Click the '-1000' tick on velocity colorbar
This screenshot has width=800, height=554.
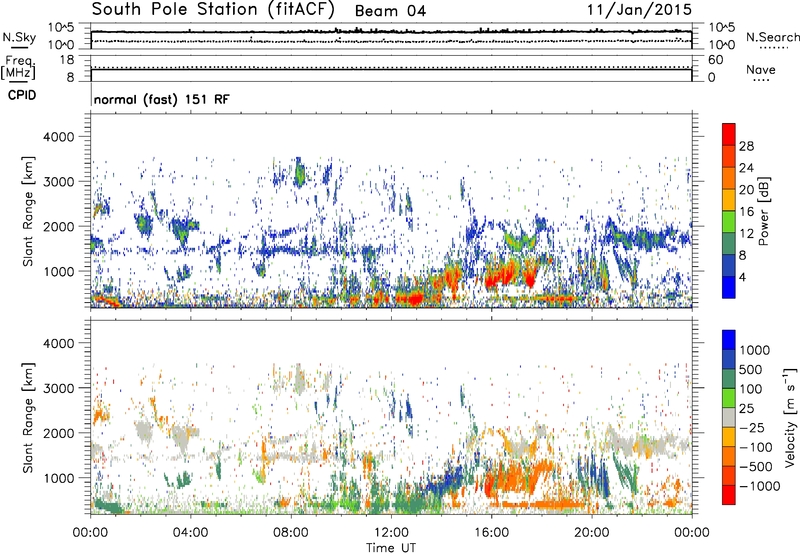pos(760,486)
